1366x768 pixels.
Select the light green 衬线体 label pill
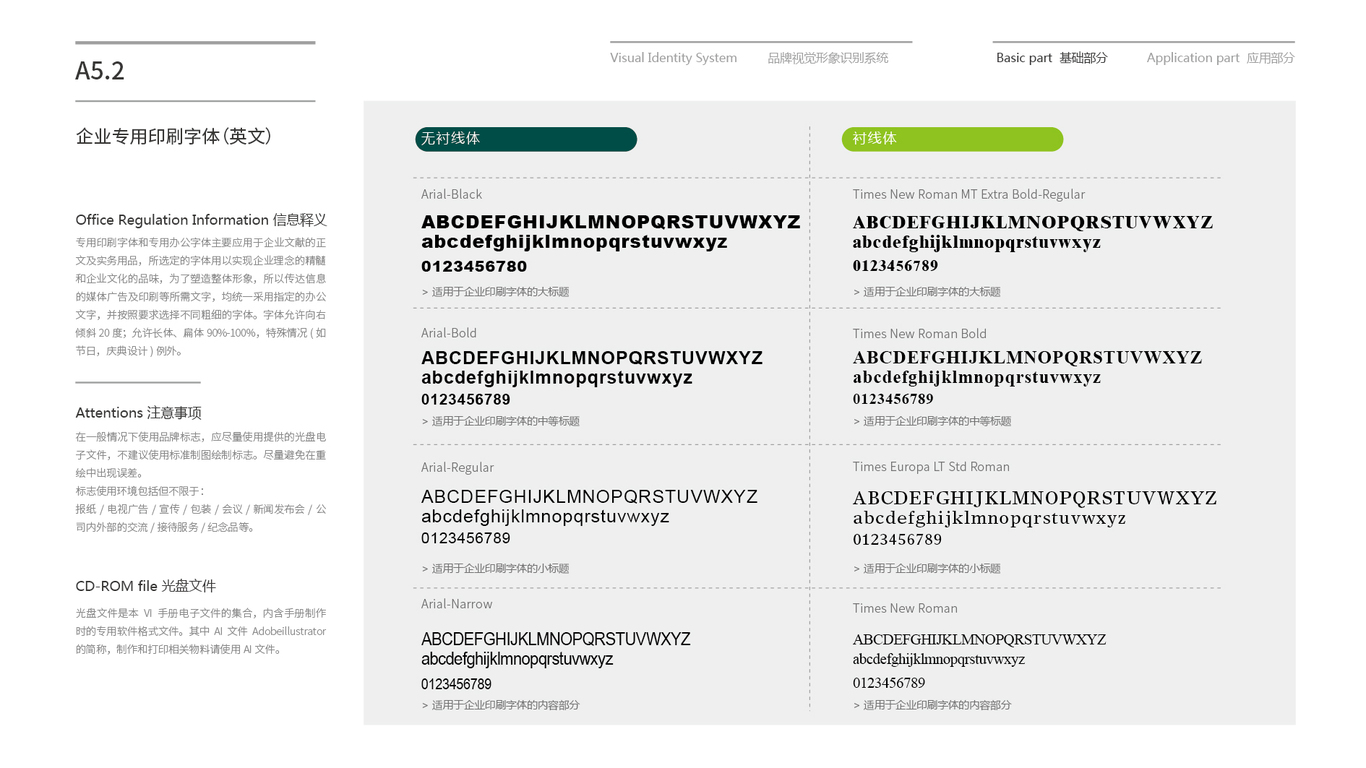tap(952, 139)
